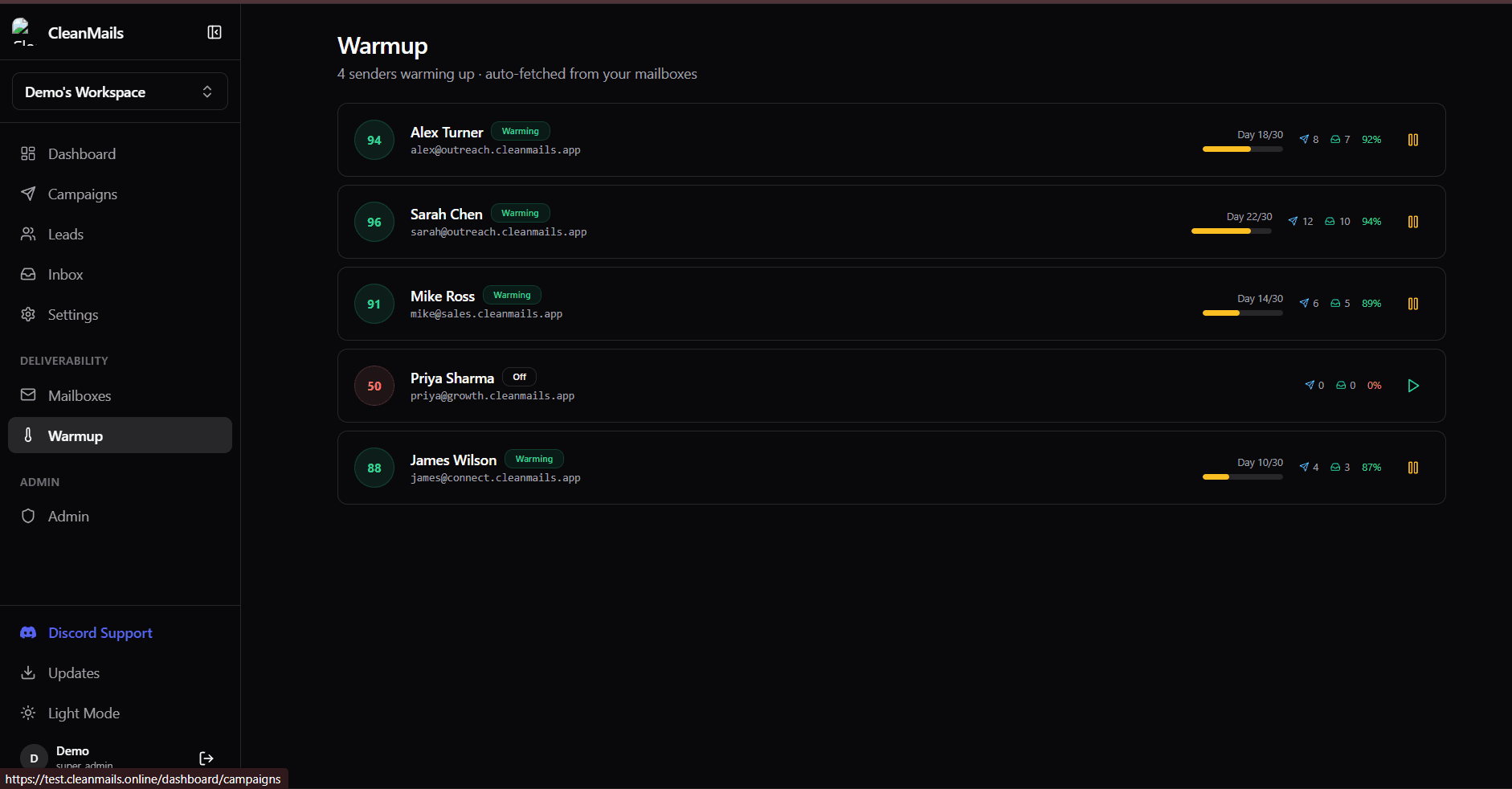
Task: Pause warmup for James Wilson
Action: pos(1413,468)
